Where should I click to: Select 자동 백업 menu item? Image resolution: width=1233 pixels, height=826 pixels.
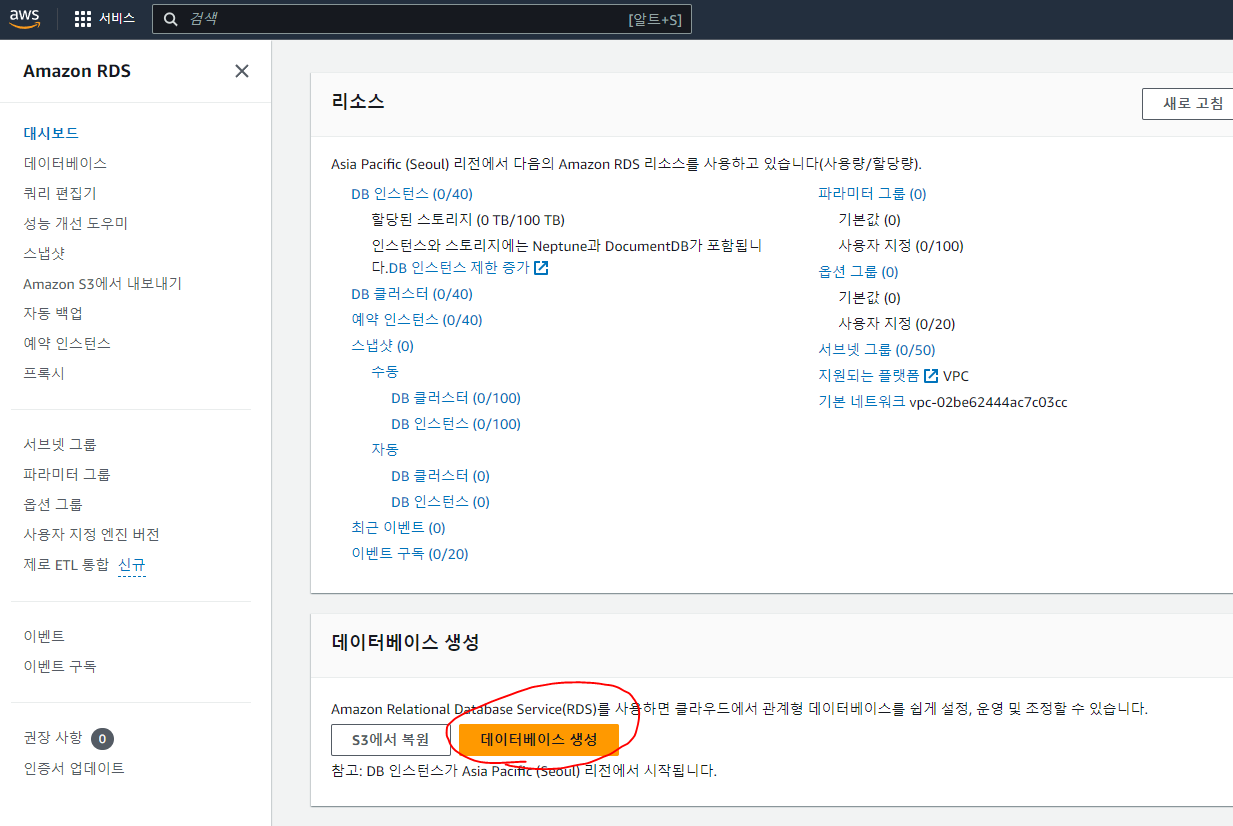pyautogui.click(x=53, y=313)
